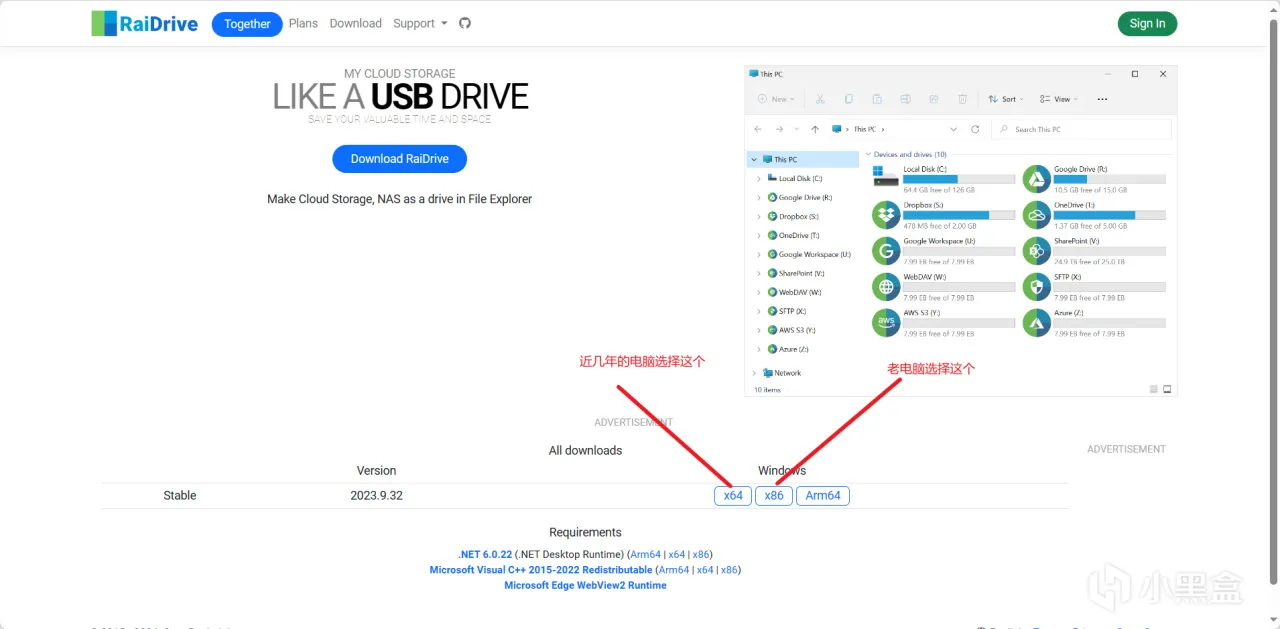1280x629 pixels.
Task: Click the Dropbox (S:) drive icon
Action: [x=886, y=215]
